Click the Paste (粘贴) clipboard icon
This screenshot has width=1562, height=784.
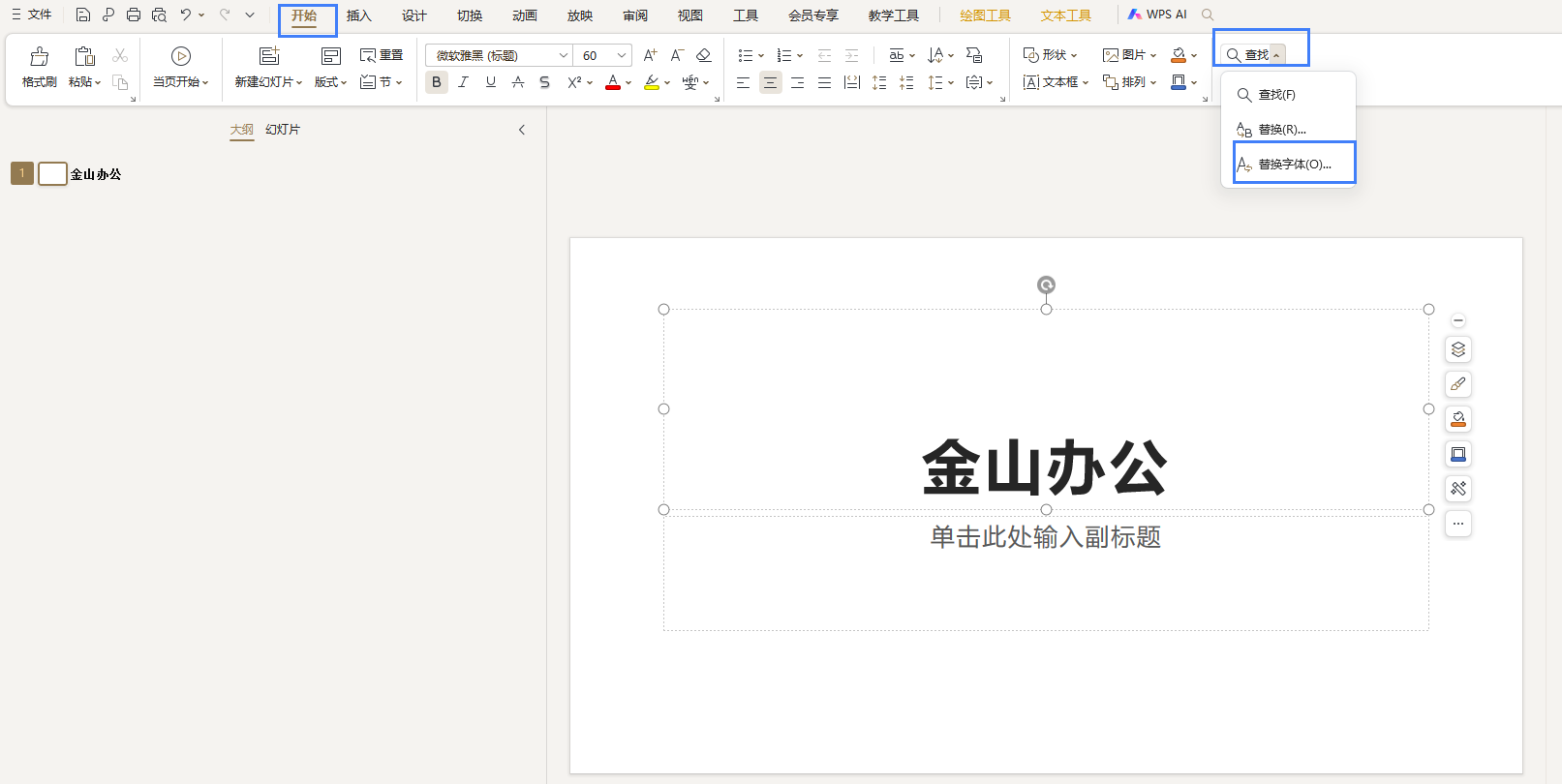85,56
